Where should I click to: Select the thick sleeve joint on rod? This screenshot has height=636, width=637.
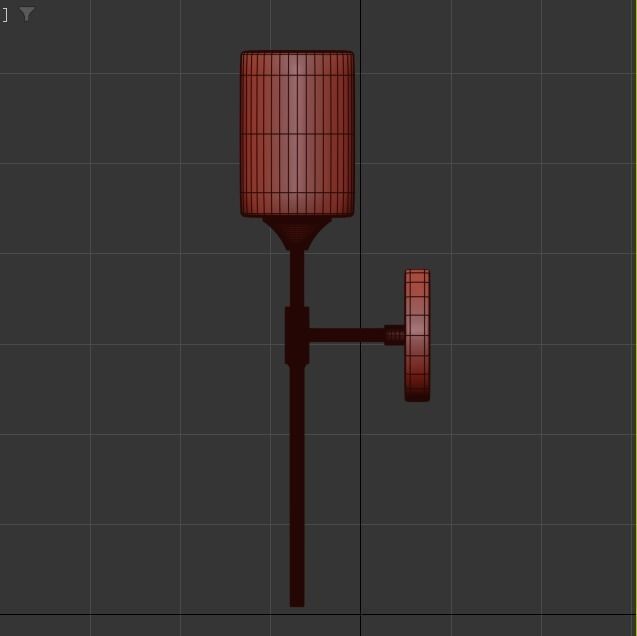click(297, 335)
